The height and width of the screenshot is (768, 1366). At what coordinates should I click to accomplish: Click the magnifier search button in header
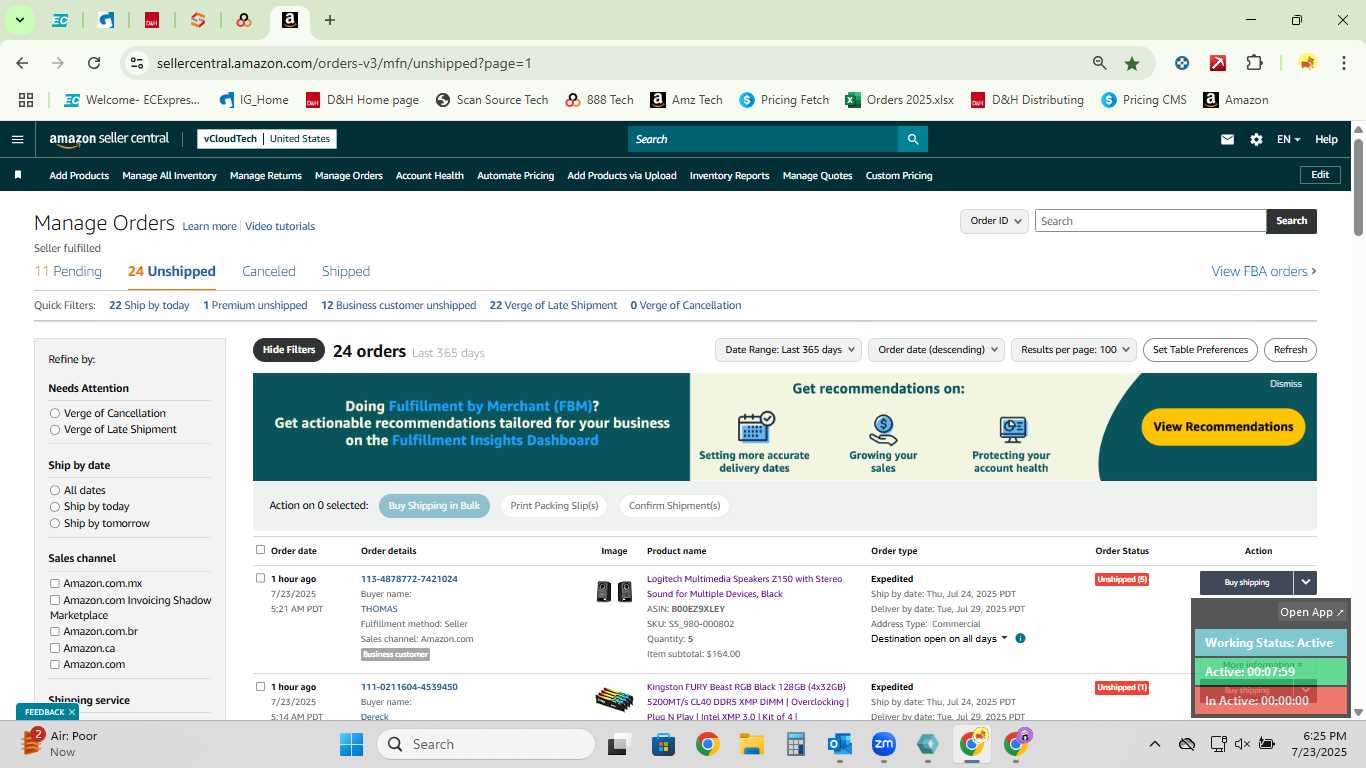pos(912,139)
